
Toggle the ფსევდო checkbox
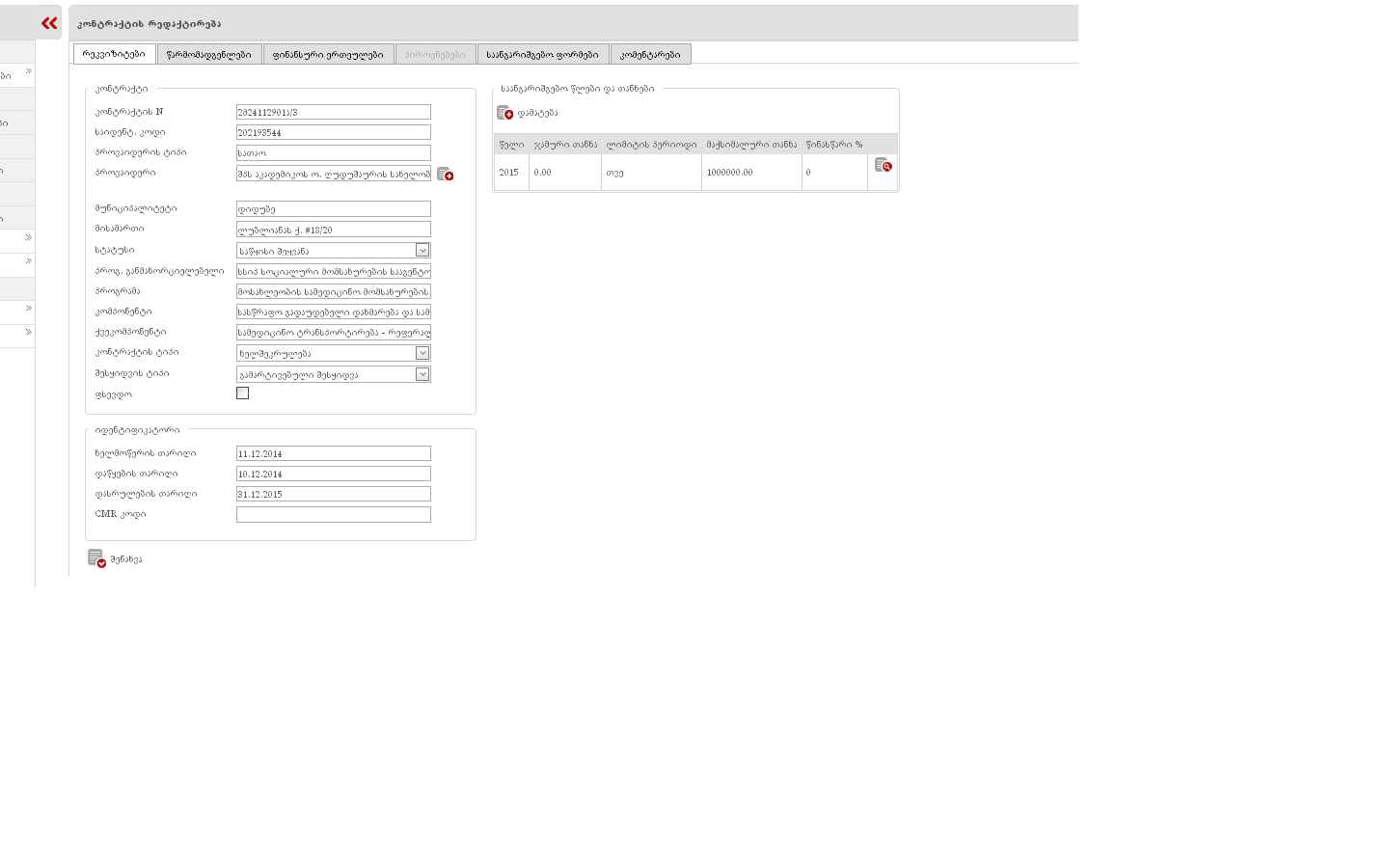[242, 393]
